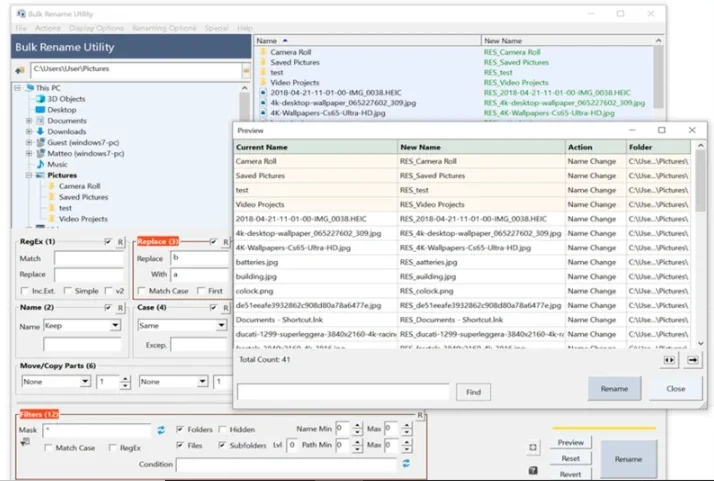Viewport: 714px width, 481px height.
Task: Open the Special menu
Action: [216, 28]
